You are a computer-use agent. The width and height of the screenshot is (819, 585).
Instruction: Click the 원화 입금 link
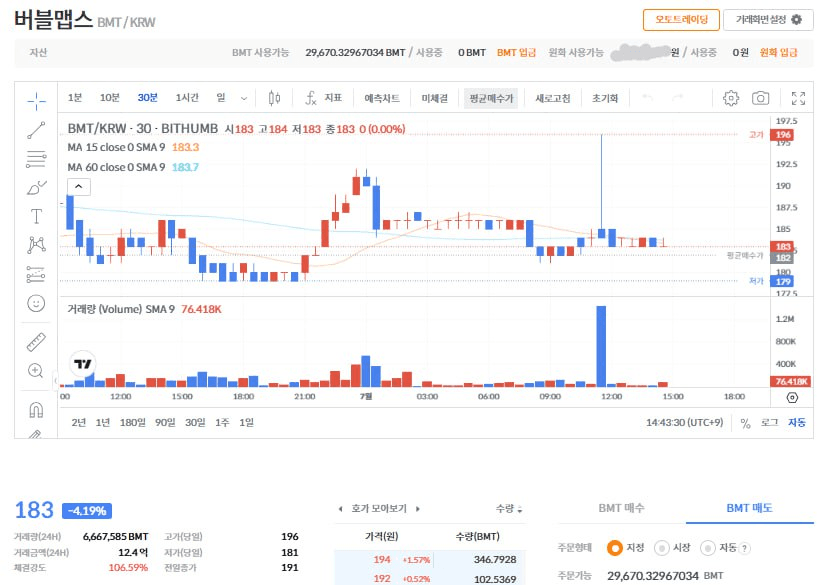tap(778, 53)
